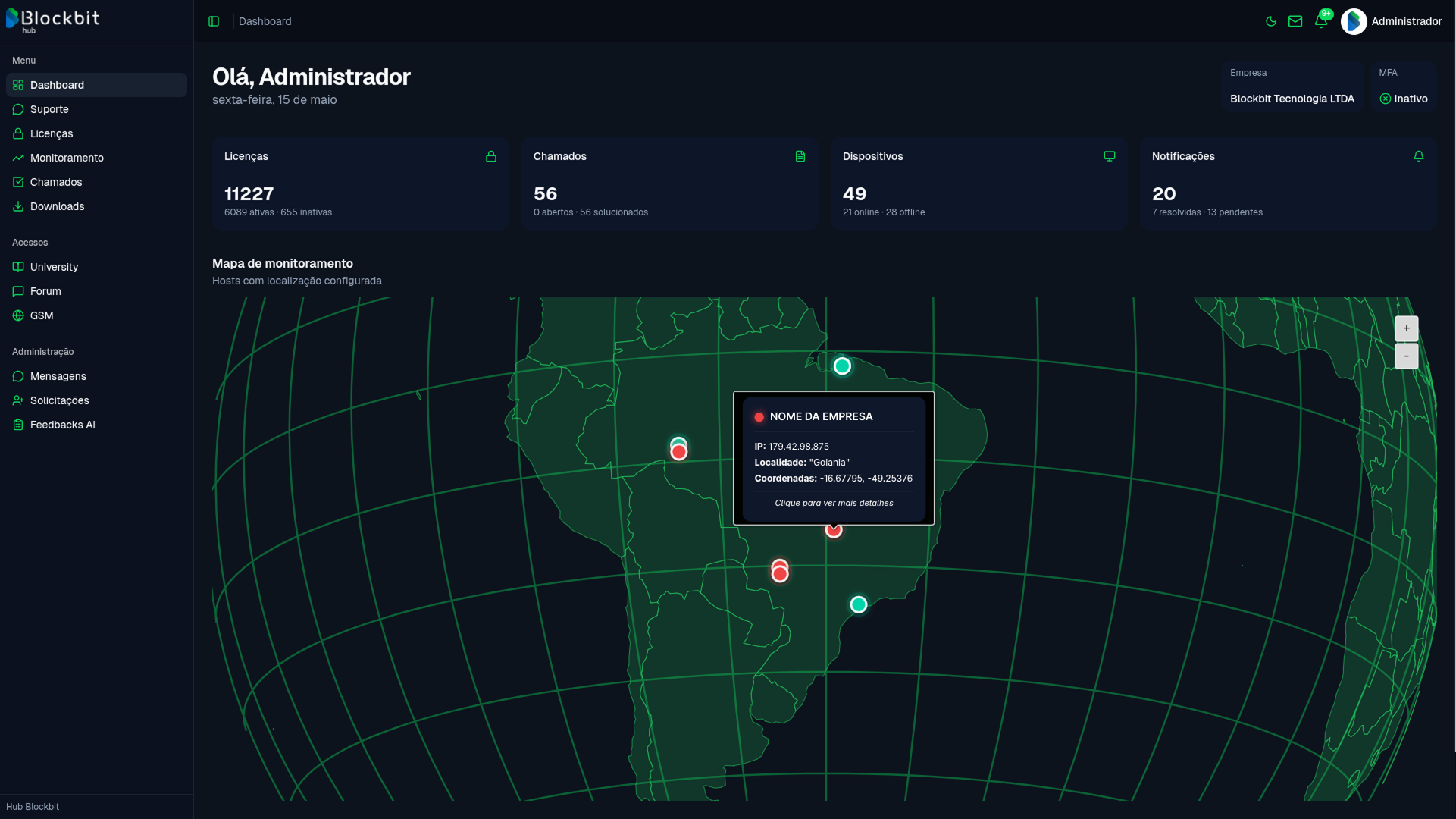The height and width of the screenshot is (819, 1456).
Task: Select Chamados in the sidebar
Action: 96,182
